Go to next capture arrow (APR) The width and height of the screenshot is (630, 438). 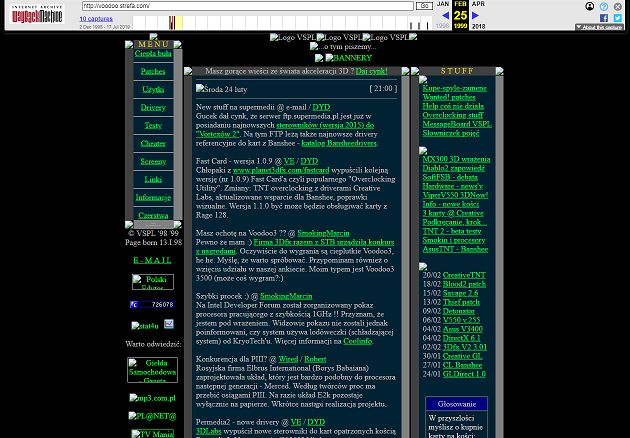coord(475,16)
